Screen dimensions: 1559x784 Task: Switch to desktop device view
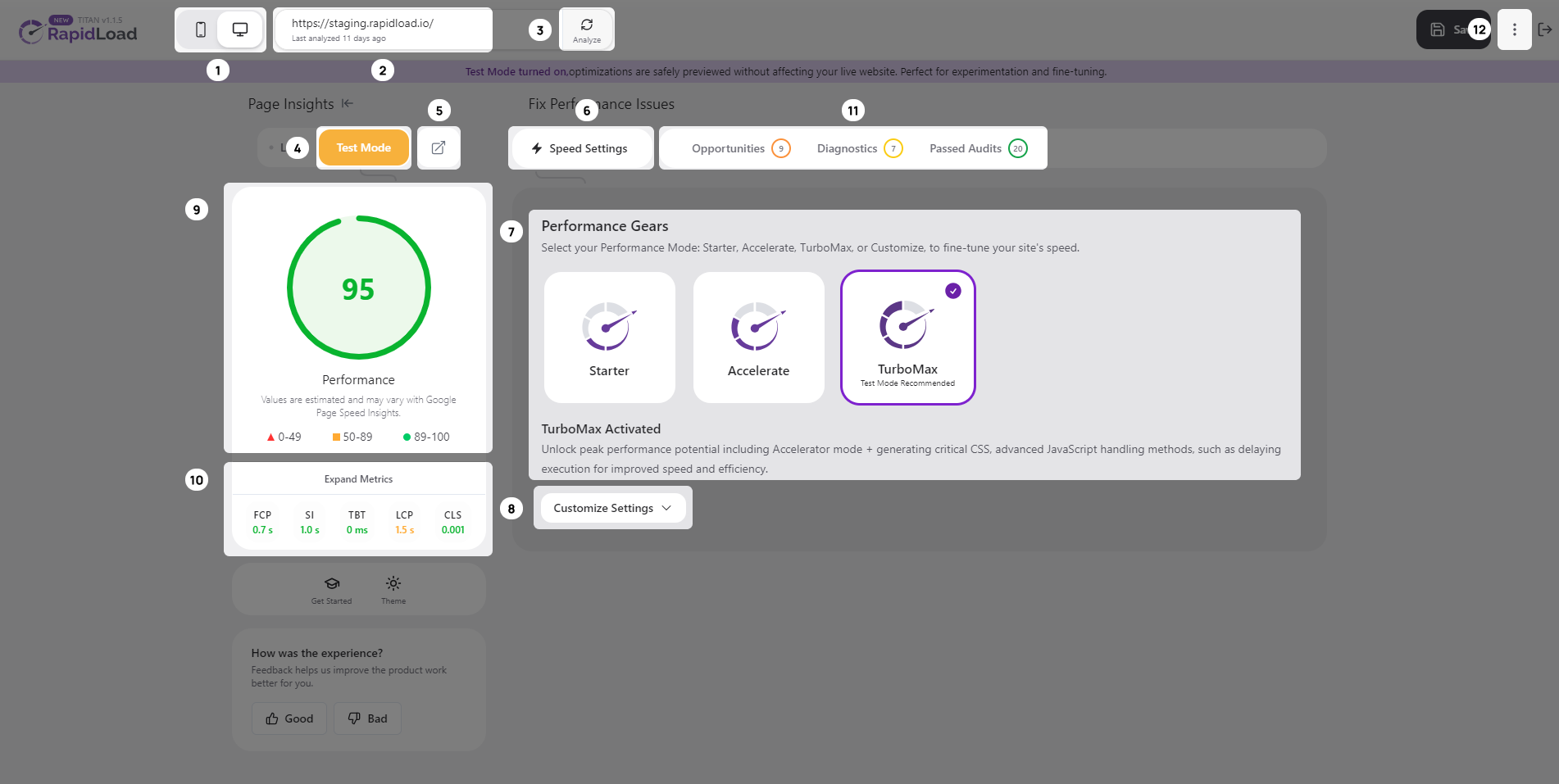(239, 30)
